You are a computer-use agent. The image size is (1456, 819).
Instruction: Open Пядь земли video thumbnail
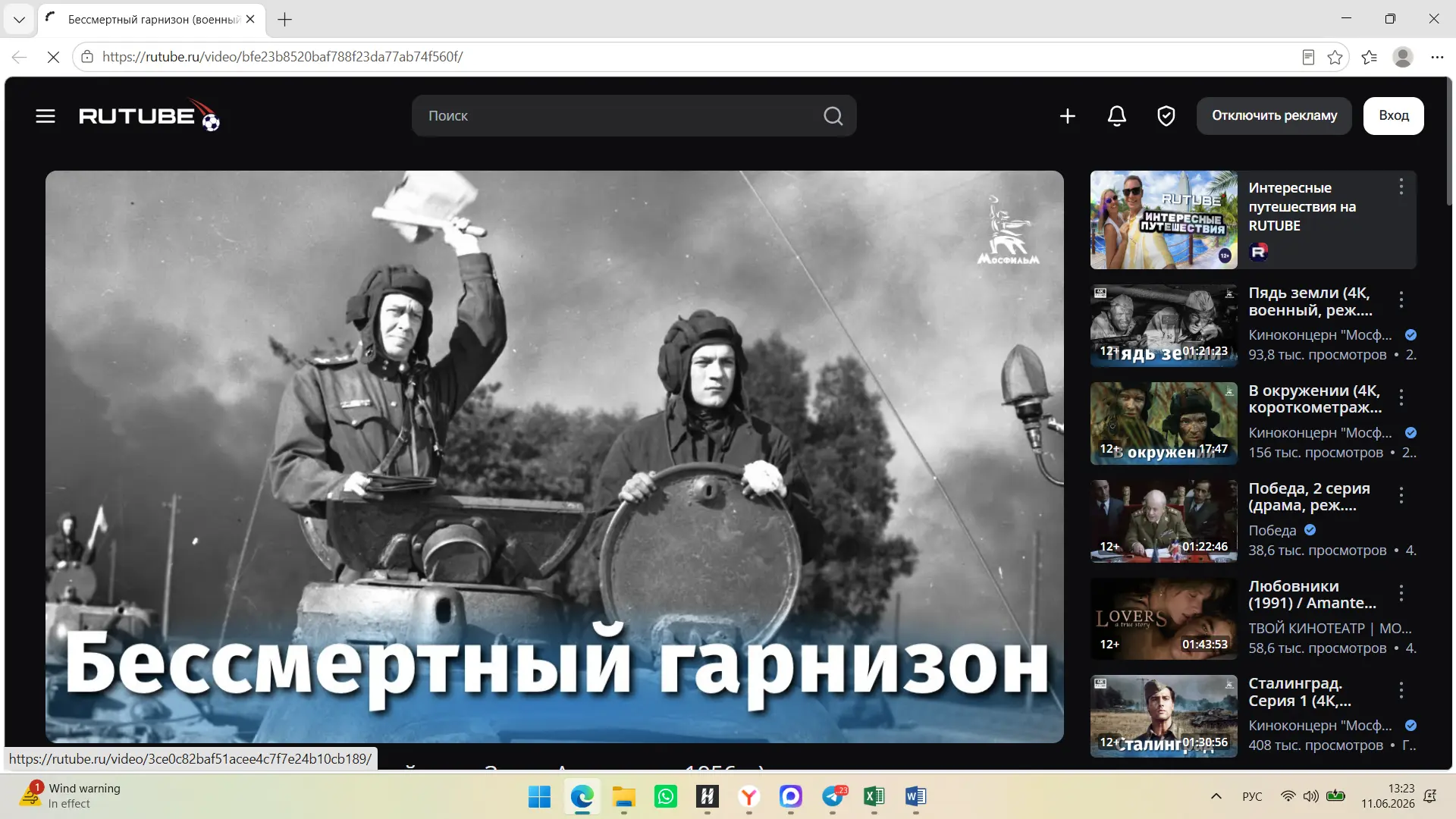(1163, 326)
